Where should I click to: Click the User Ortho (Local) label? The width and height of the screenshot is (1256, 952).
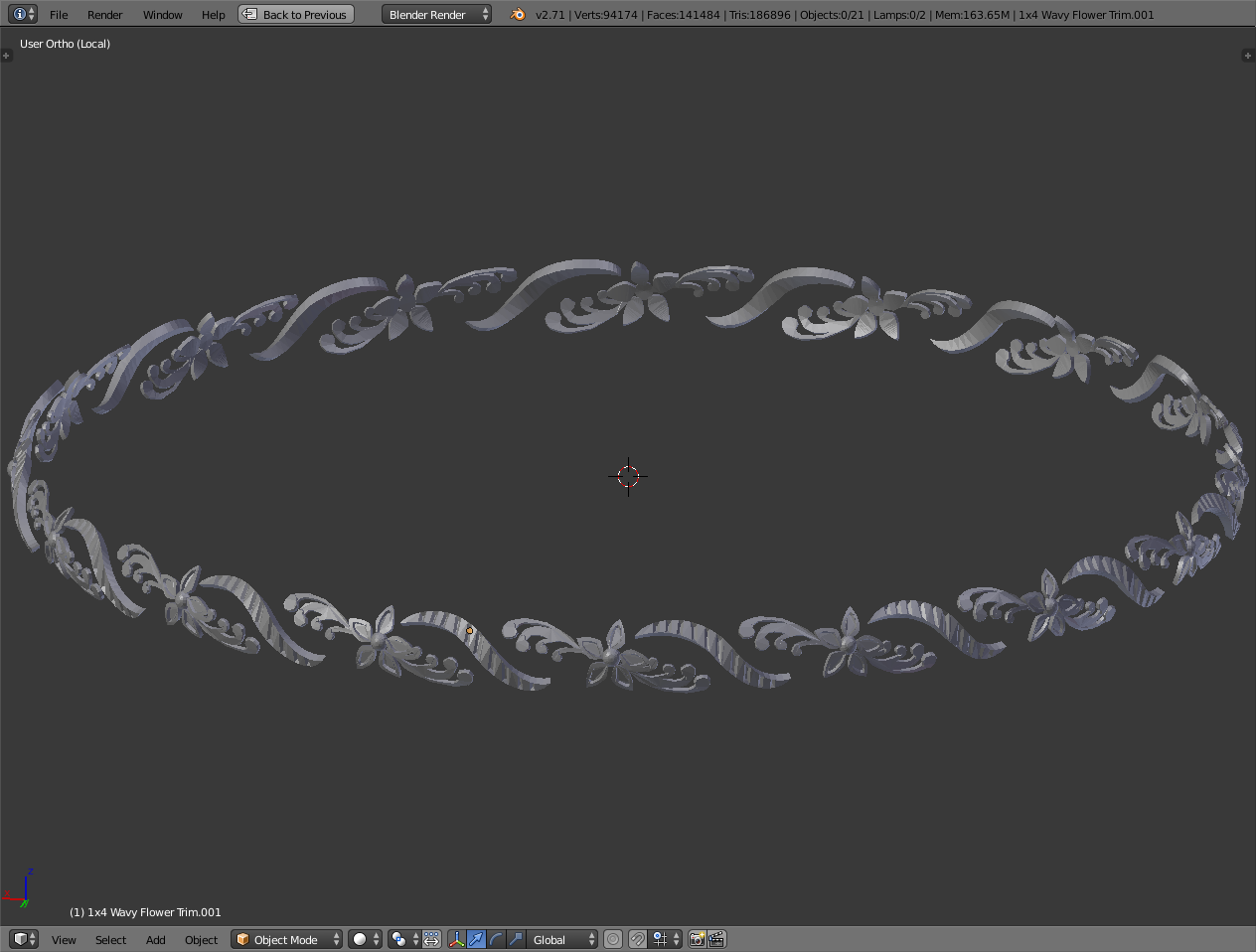[65, 44]
